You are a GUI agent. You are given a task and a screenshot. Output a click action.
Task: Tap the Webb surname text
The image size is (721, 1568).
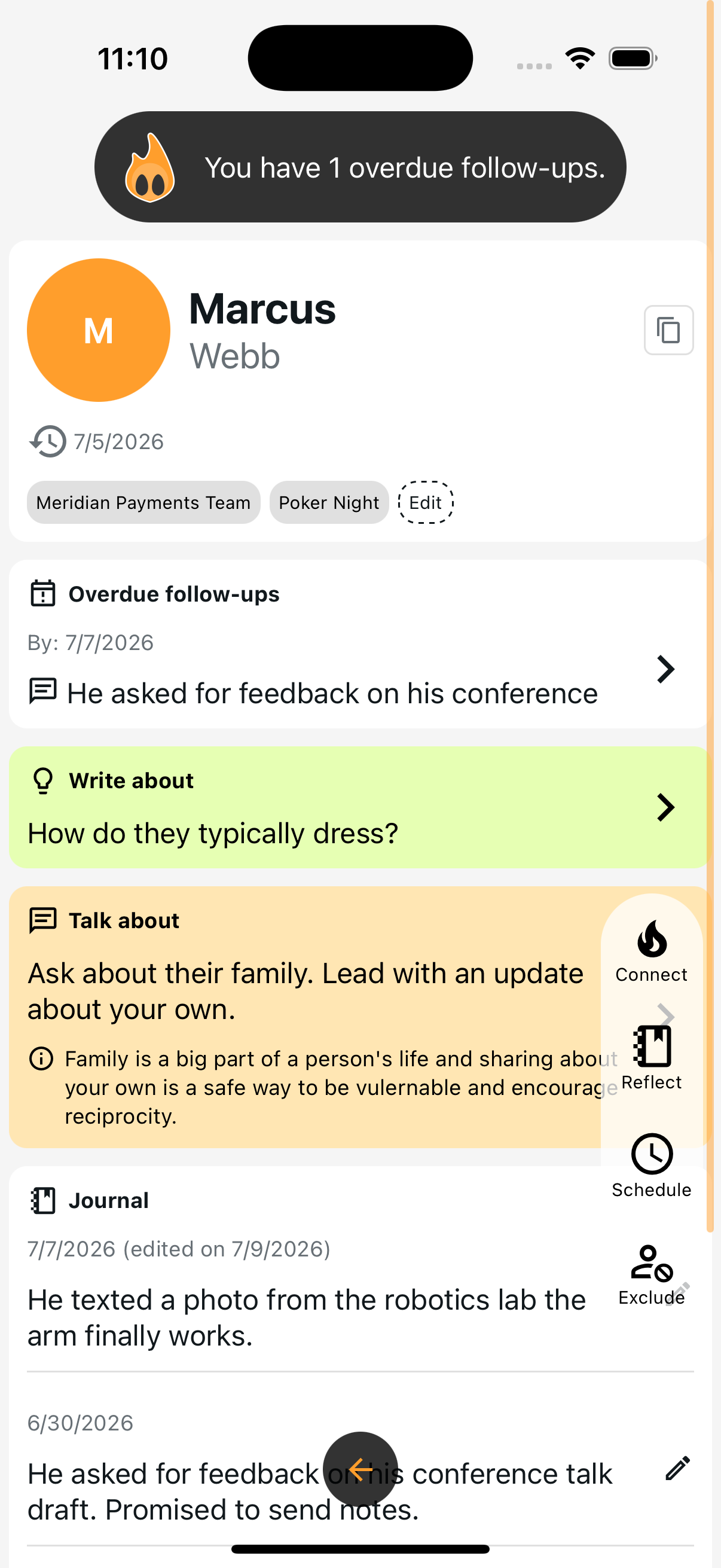[235, 355]
